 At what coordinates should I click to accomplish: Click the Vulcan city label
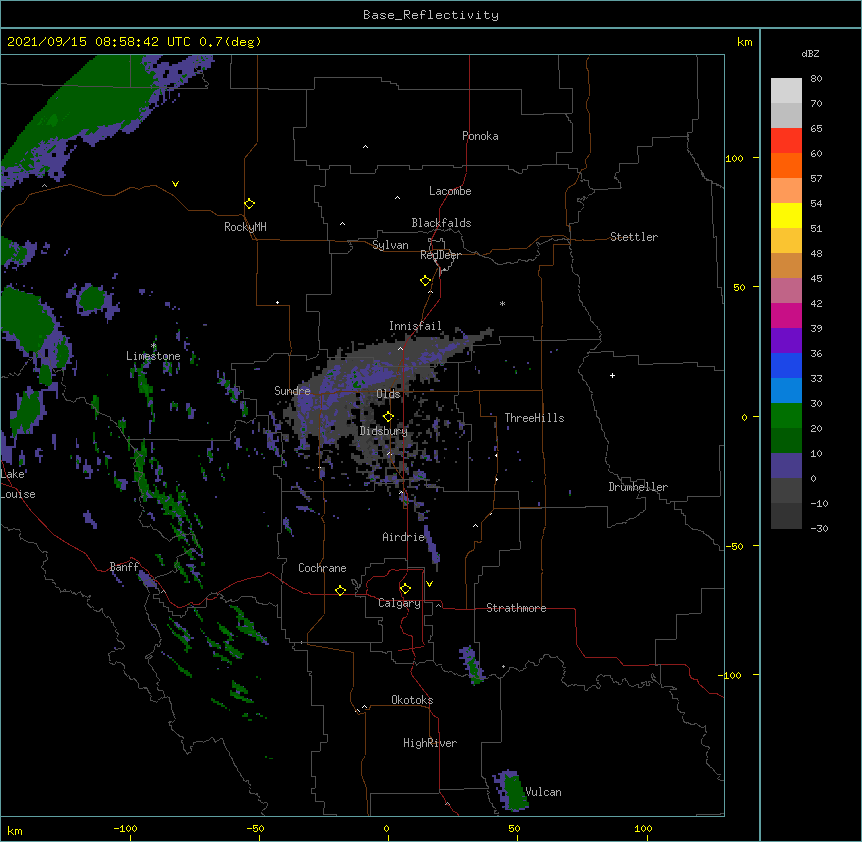(x=543, y=792)
